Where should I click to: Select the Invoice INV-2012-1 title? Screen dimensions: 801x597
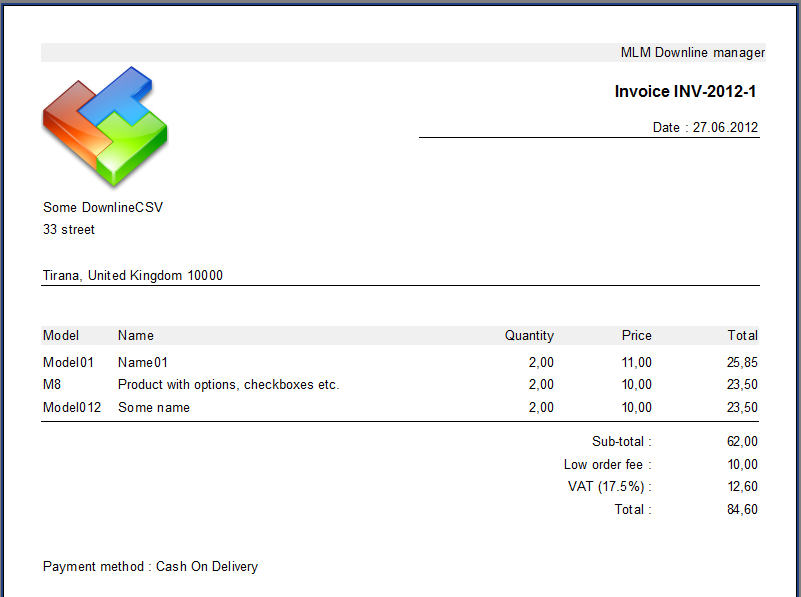tap(685, 92)
